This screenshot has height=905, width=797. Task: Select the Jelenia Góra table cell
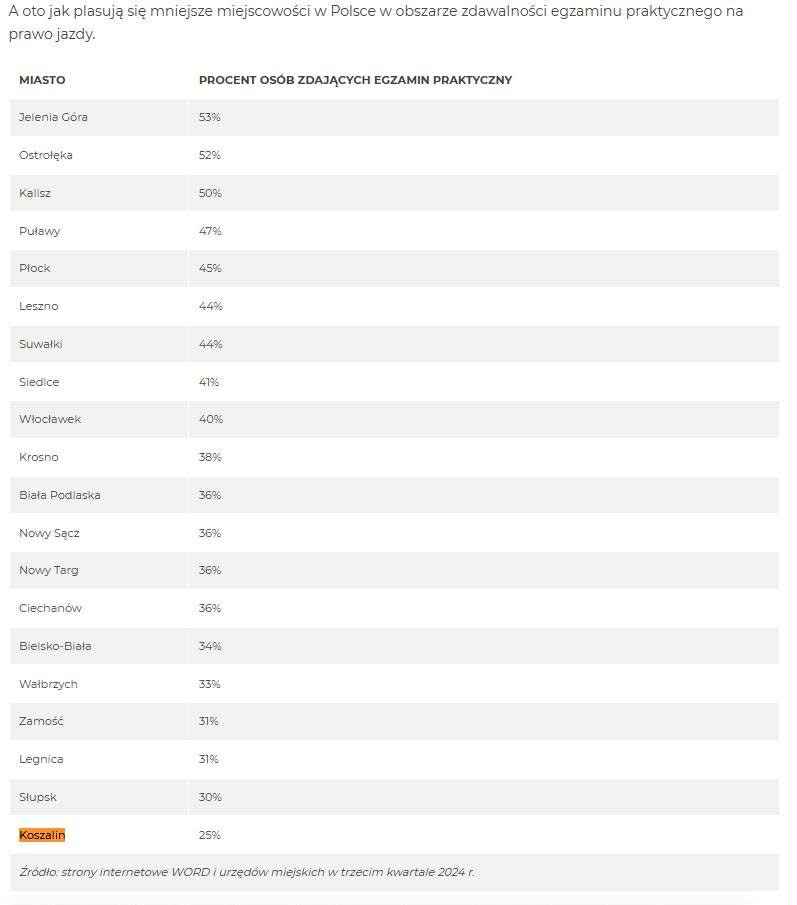coord(53,117)
